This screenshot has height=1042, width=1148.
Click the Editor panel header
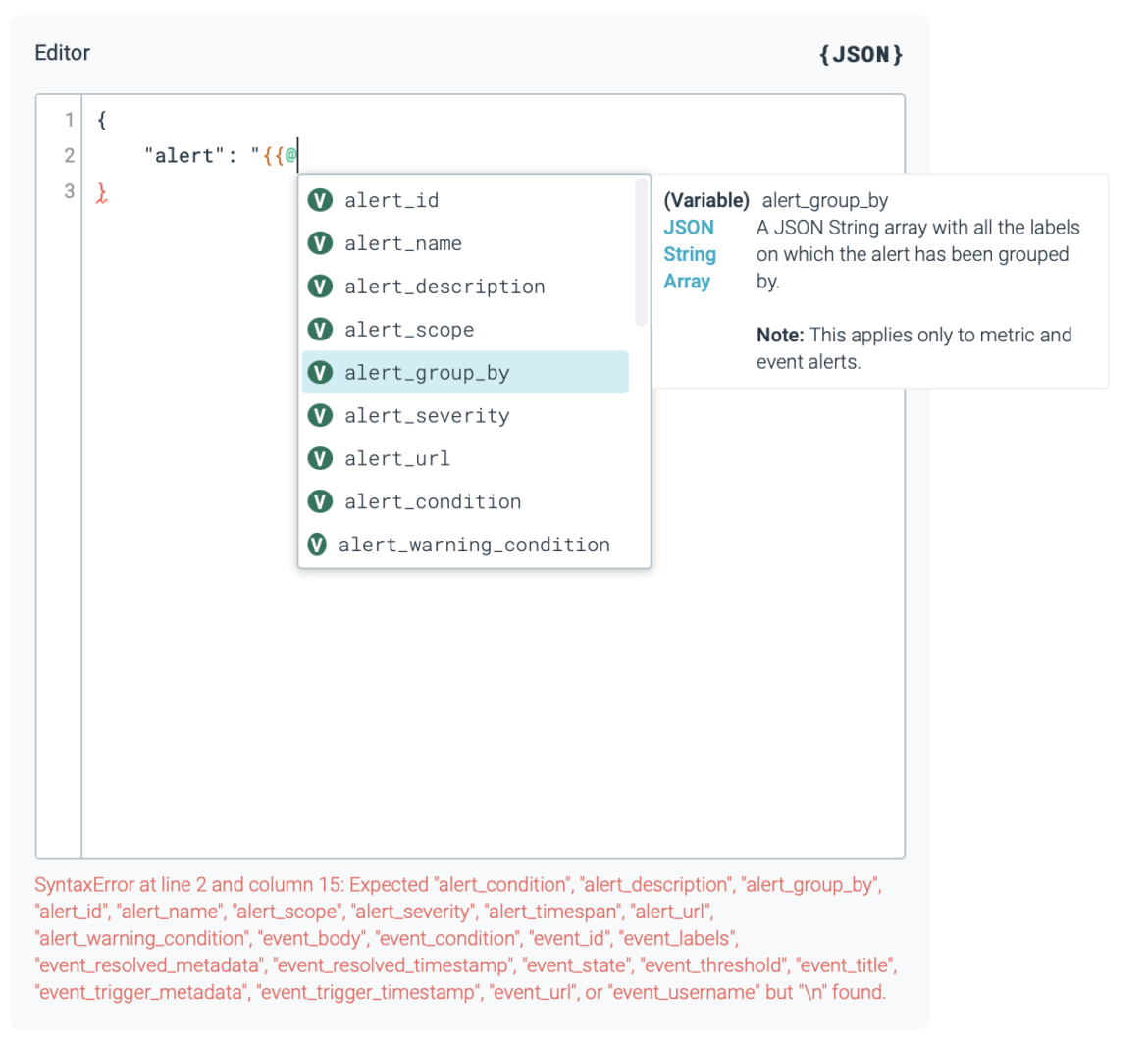tap(62, 53)
